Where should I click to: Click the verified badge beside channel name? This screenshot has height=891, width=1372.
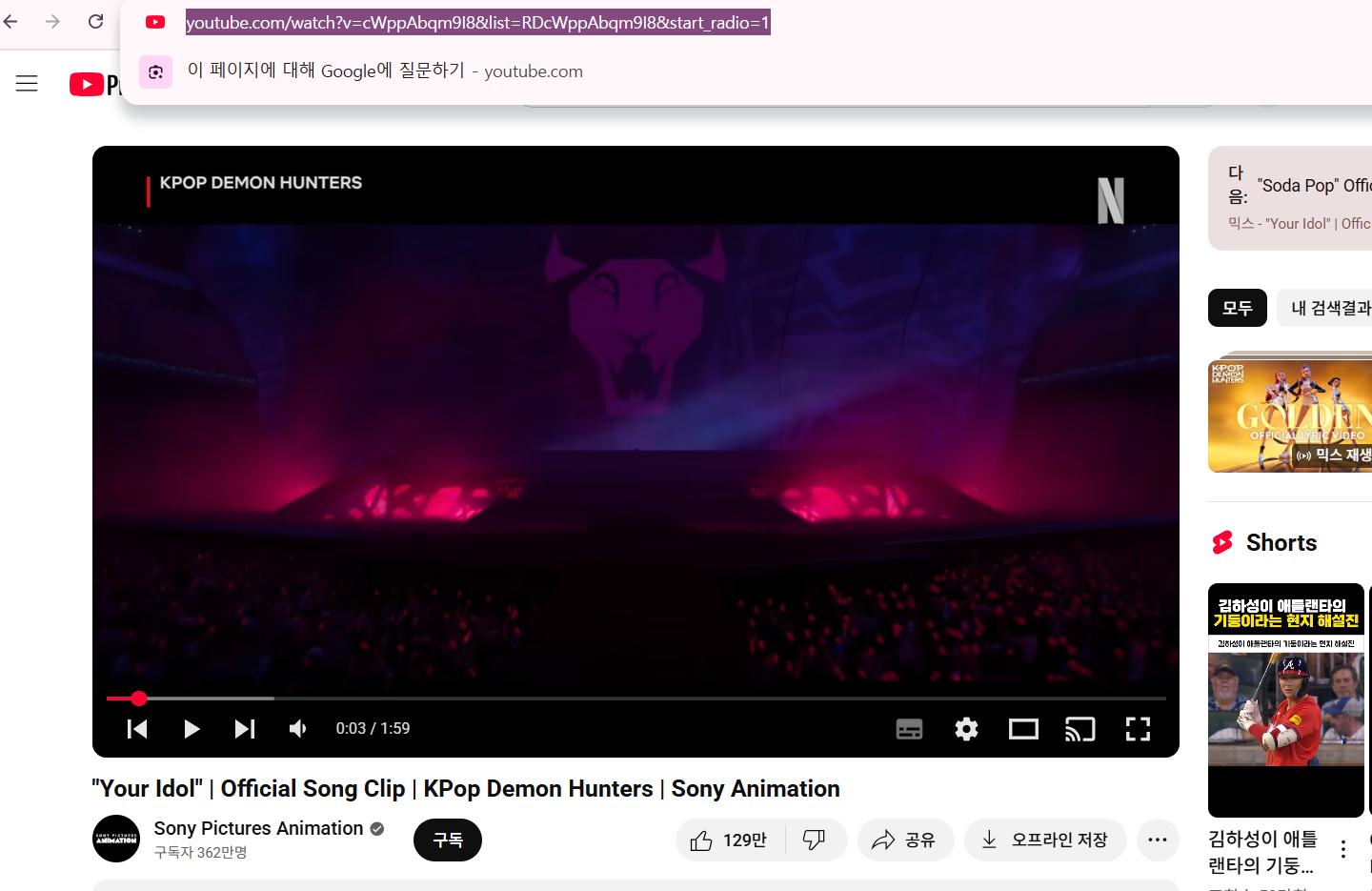coord(377,829)
